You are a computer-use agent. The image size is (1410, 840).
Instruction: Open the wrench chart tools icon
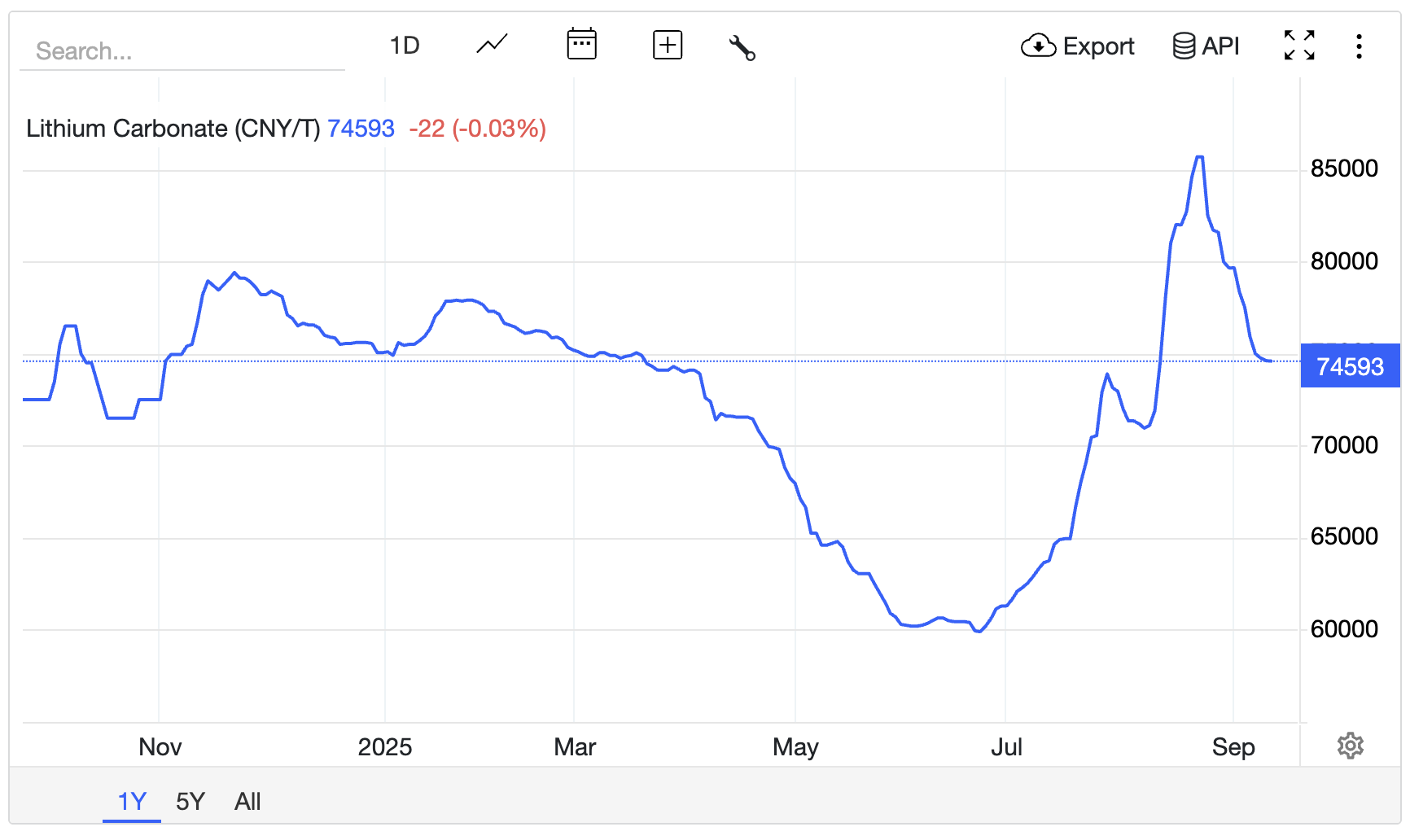point(742,47)
